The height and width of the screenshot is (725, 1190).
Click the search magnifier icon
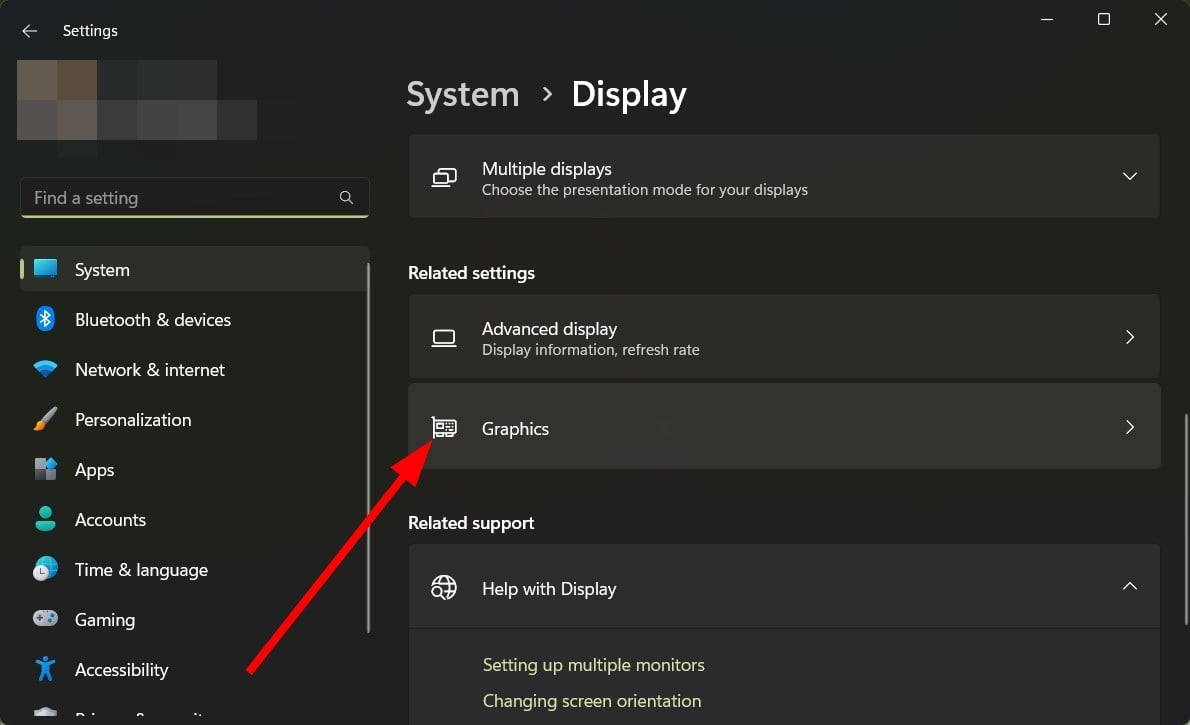346,198
